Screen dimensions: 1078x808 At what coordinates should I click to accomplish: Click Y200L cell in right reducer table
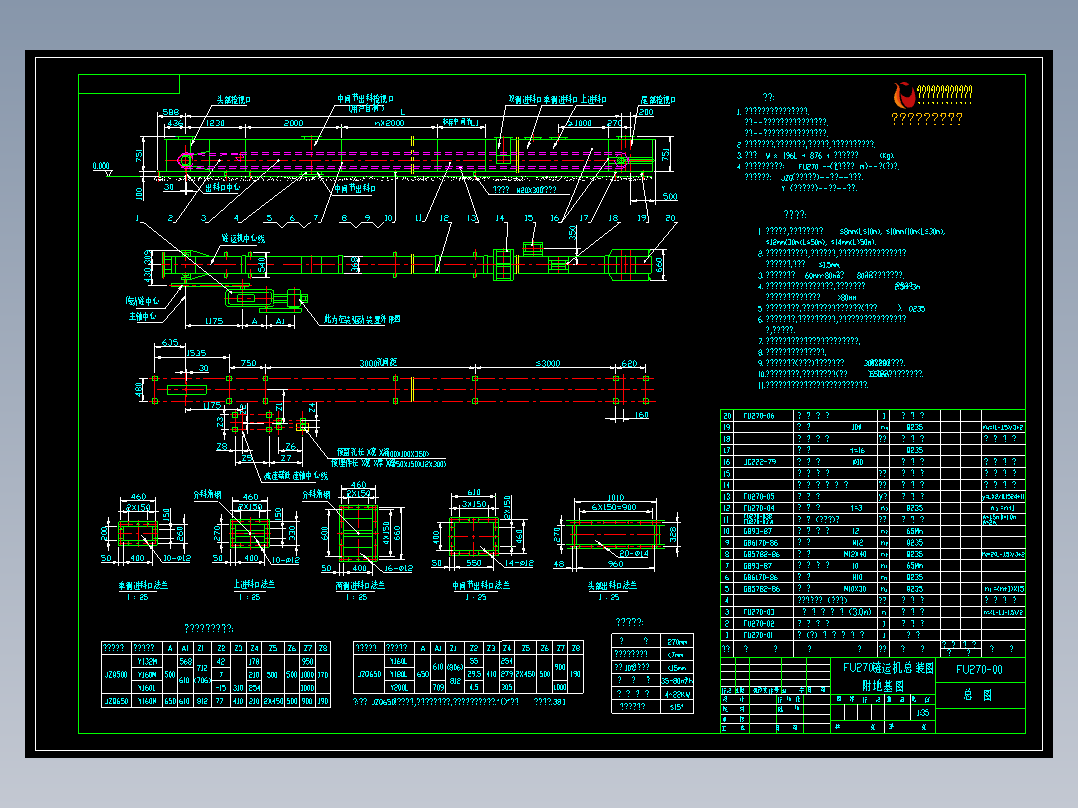click(x=397, y=687)
